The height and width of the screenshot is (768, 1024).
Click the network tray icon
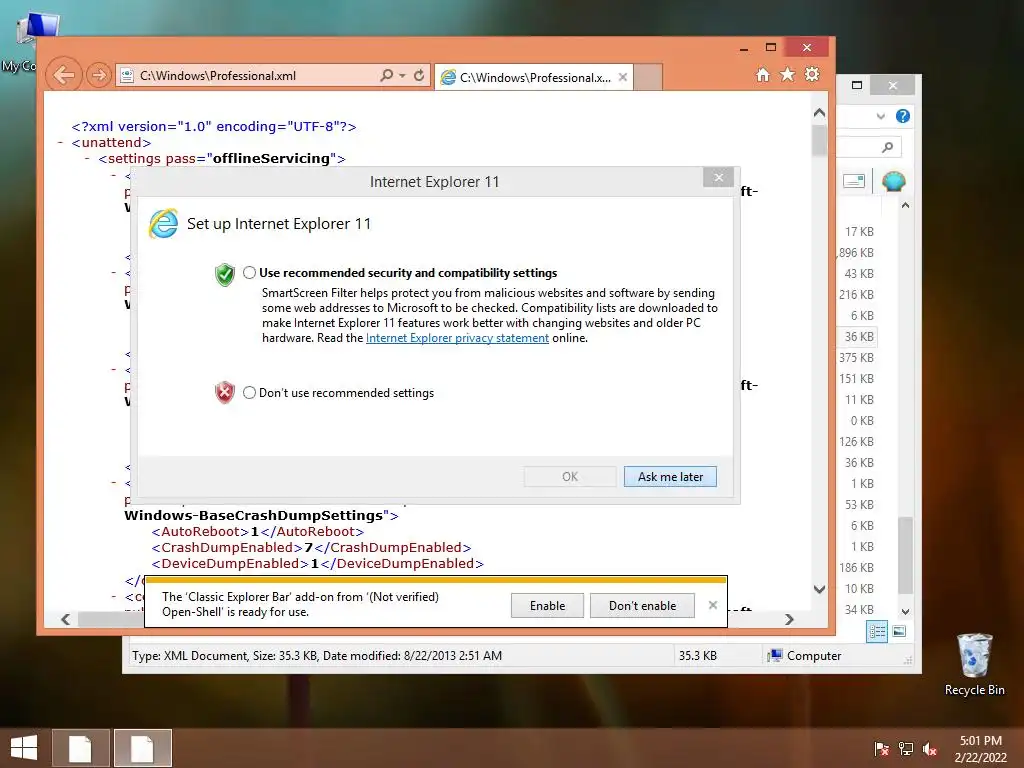(x=906, y=749)
